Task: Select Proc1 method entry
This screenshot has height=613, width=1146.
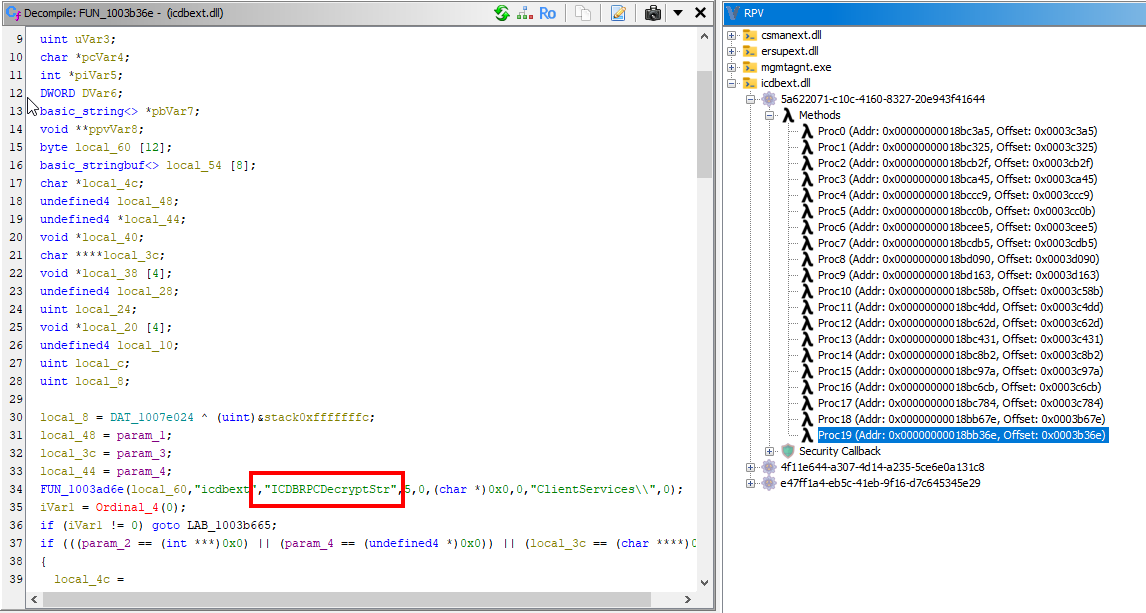Action: point(957,148)
